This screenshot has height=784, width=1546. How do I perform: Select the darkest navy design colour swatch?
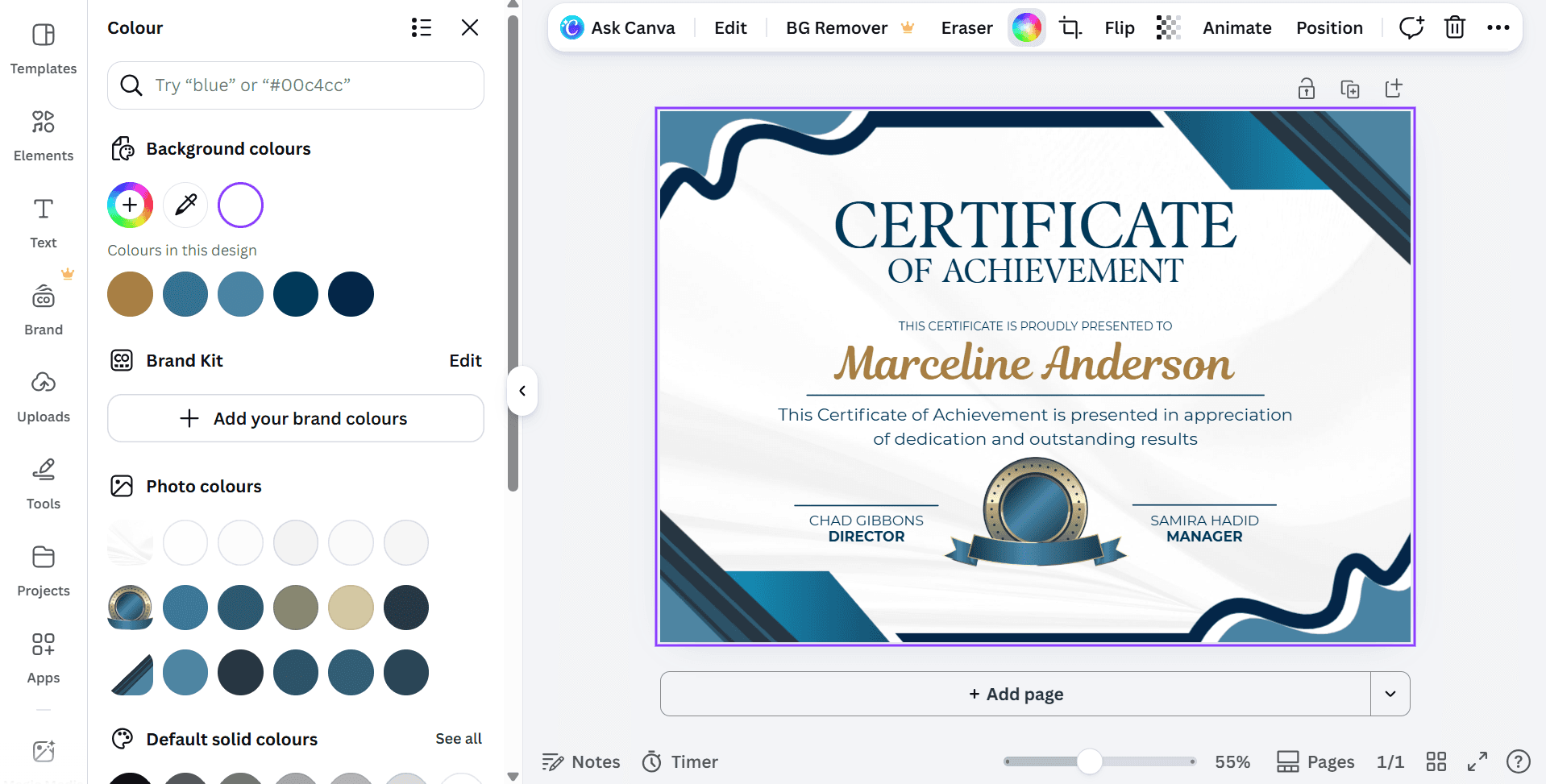click(351, 294)
